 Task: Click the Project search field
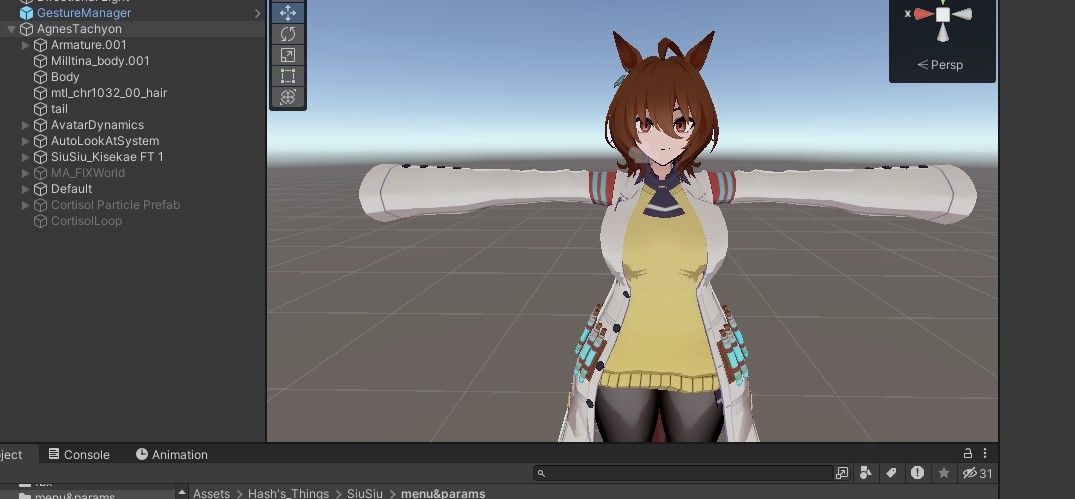(682, 473)
